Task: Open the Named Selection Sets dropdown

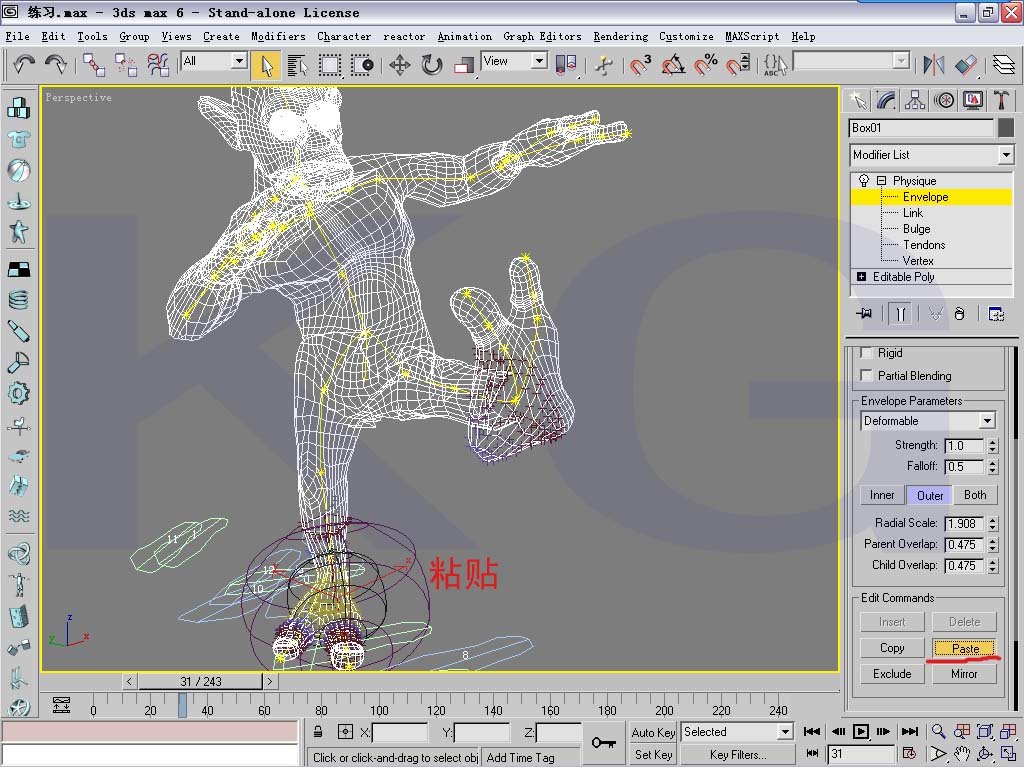Action: pos(852,61)
